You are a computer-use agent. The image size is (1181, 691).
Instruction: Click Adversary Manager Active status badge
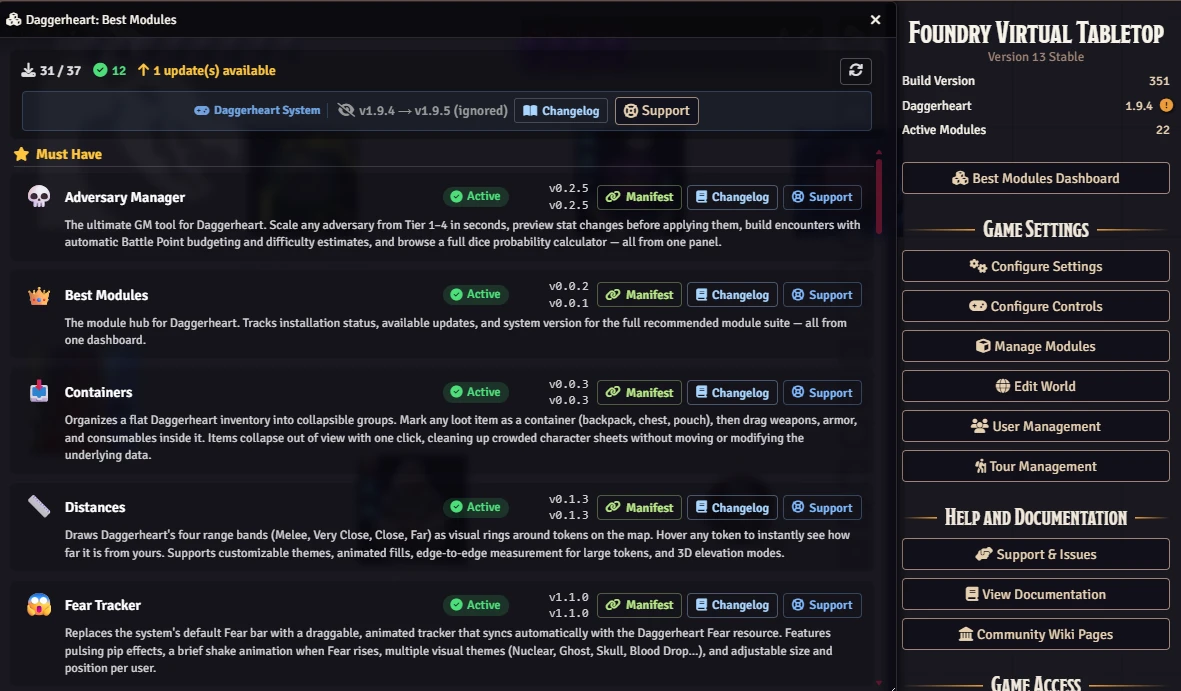click(x=476, y=196)
